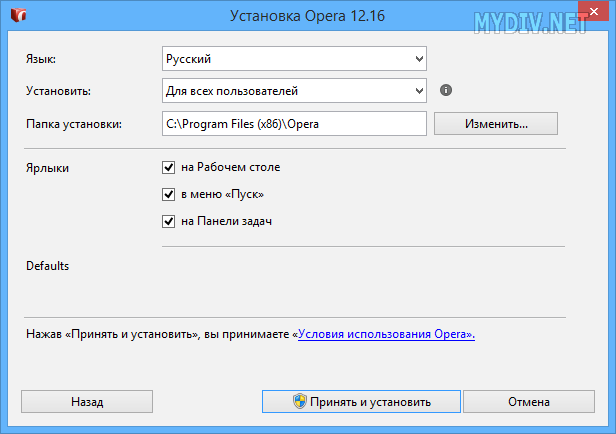Open the Установить users dropdown
616x434 pixels.
pyautogui.click(x=294, y=91)
